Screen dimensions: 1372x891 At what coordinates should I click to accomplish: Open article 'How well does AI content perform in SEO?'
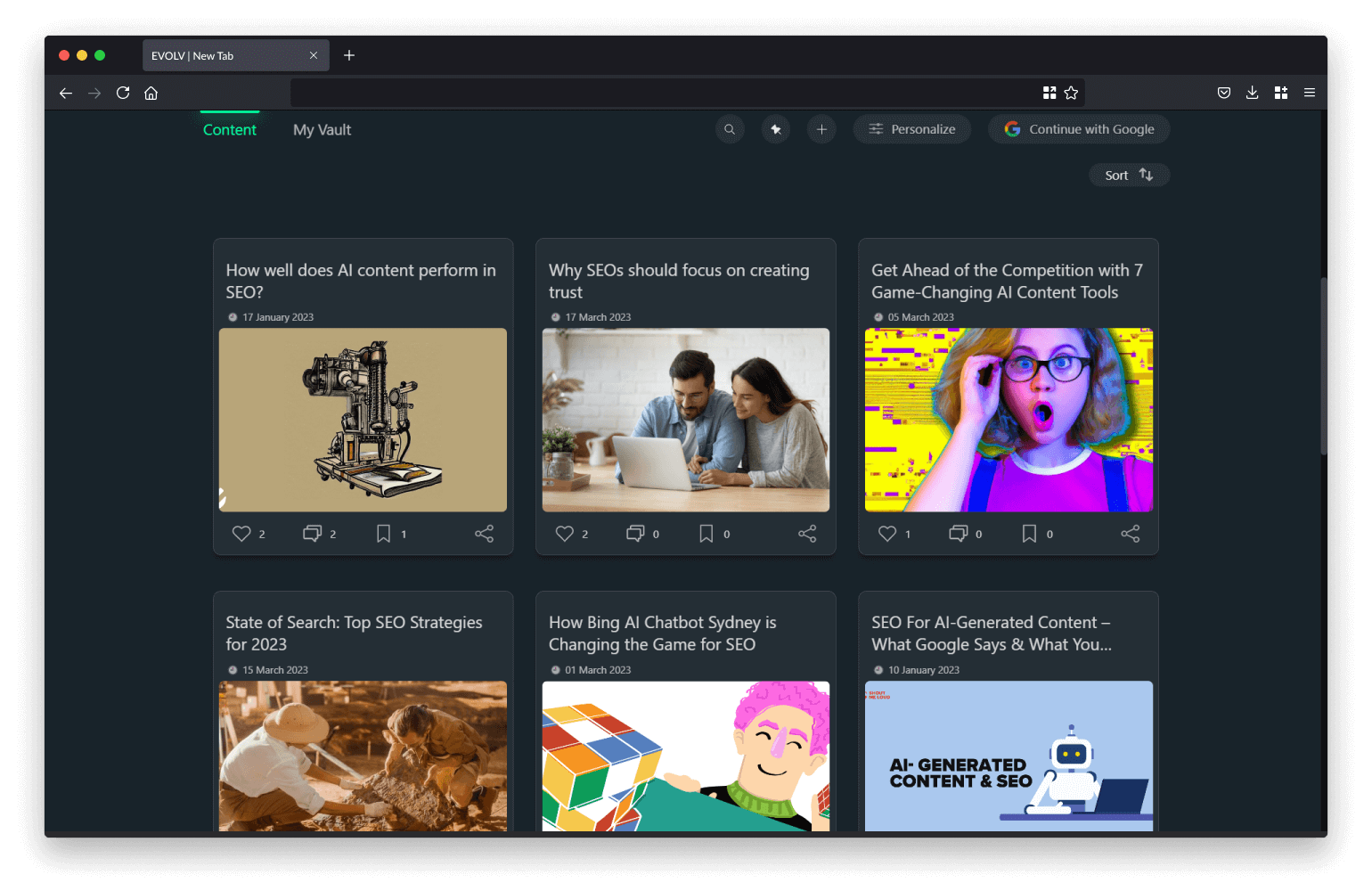tap(361, 281)
